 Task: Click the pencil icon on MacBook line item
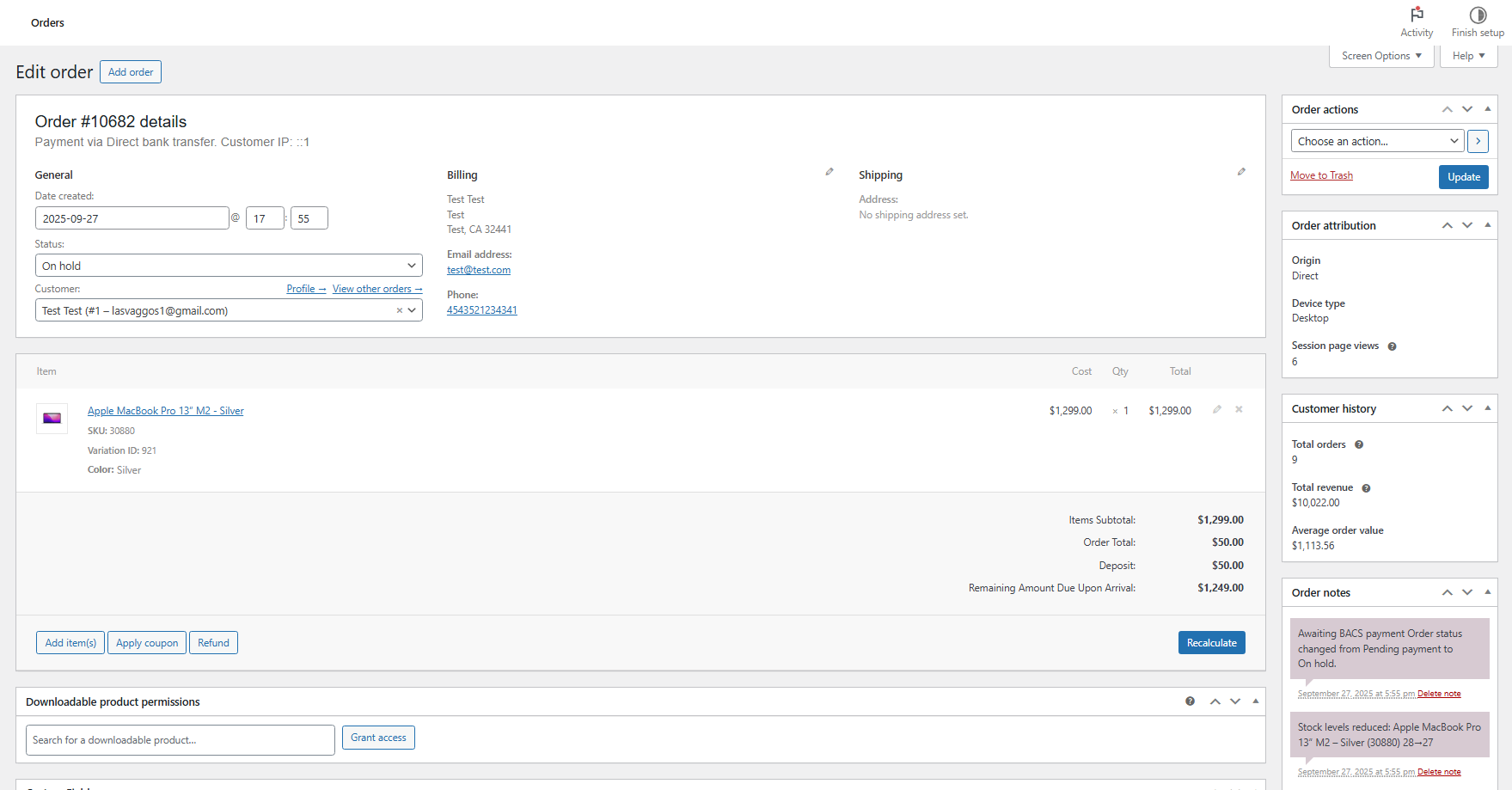(1217, 410)
